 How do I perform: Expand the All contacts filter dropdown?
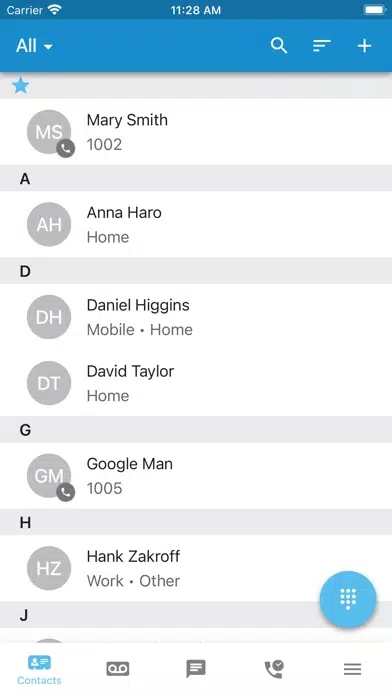[34, 46]
